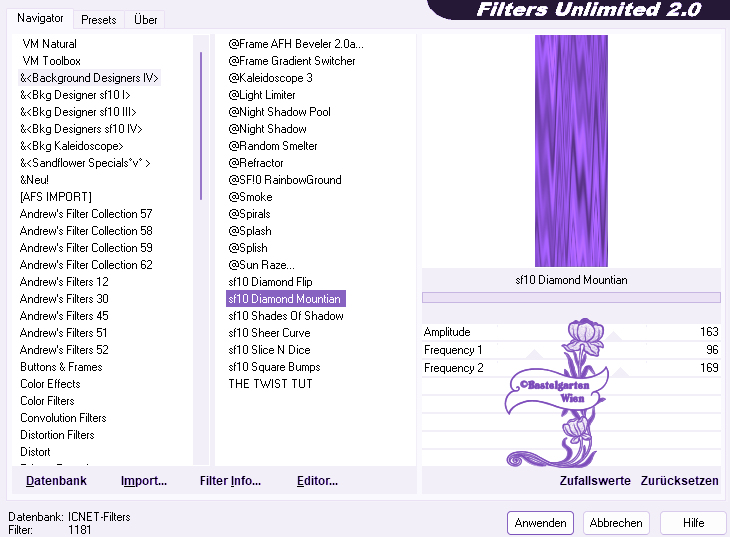730x537 pixels.
Task: Select sf10 Slice N Dice filter
Action: [x=270, y=350]
